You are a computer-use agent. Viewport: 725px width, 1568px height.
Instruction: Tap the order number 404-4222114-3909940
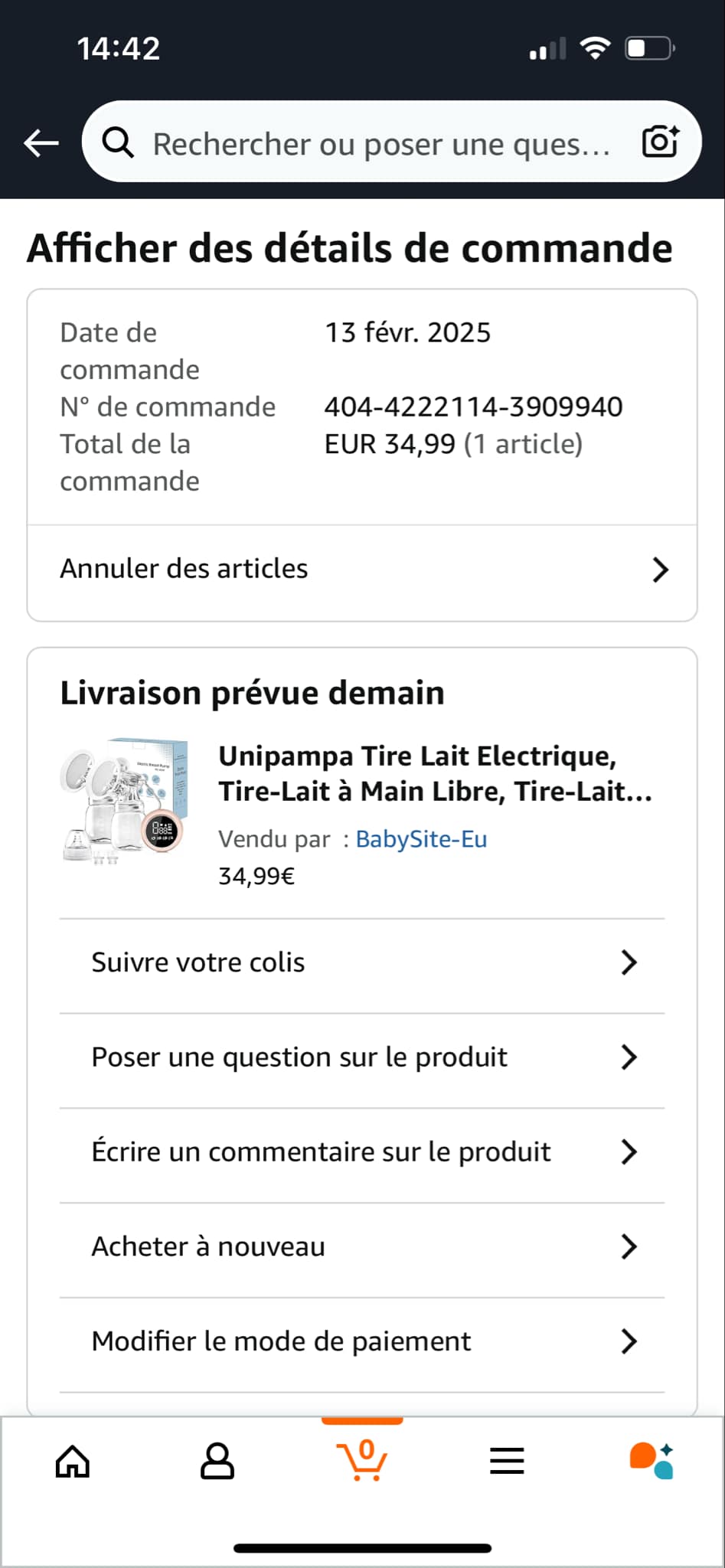coord(473,407)
